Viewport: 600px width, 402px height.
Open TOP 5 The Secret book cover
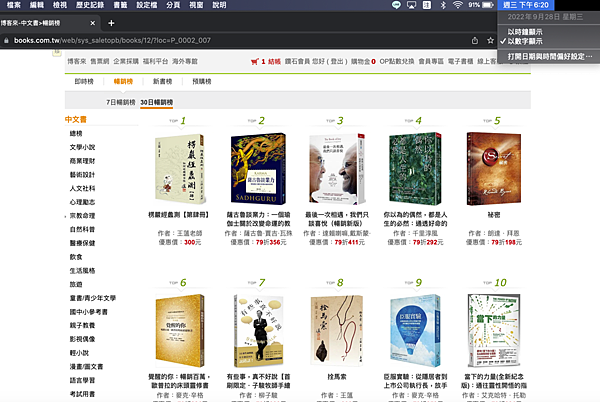click(494, 169)
